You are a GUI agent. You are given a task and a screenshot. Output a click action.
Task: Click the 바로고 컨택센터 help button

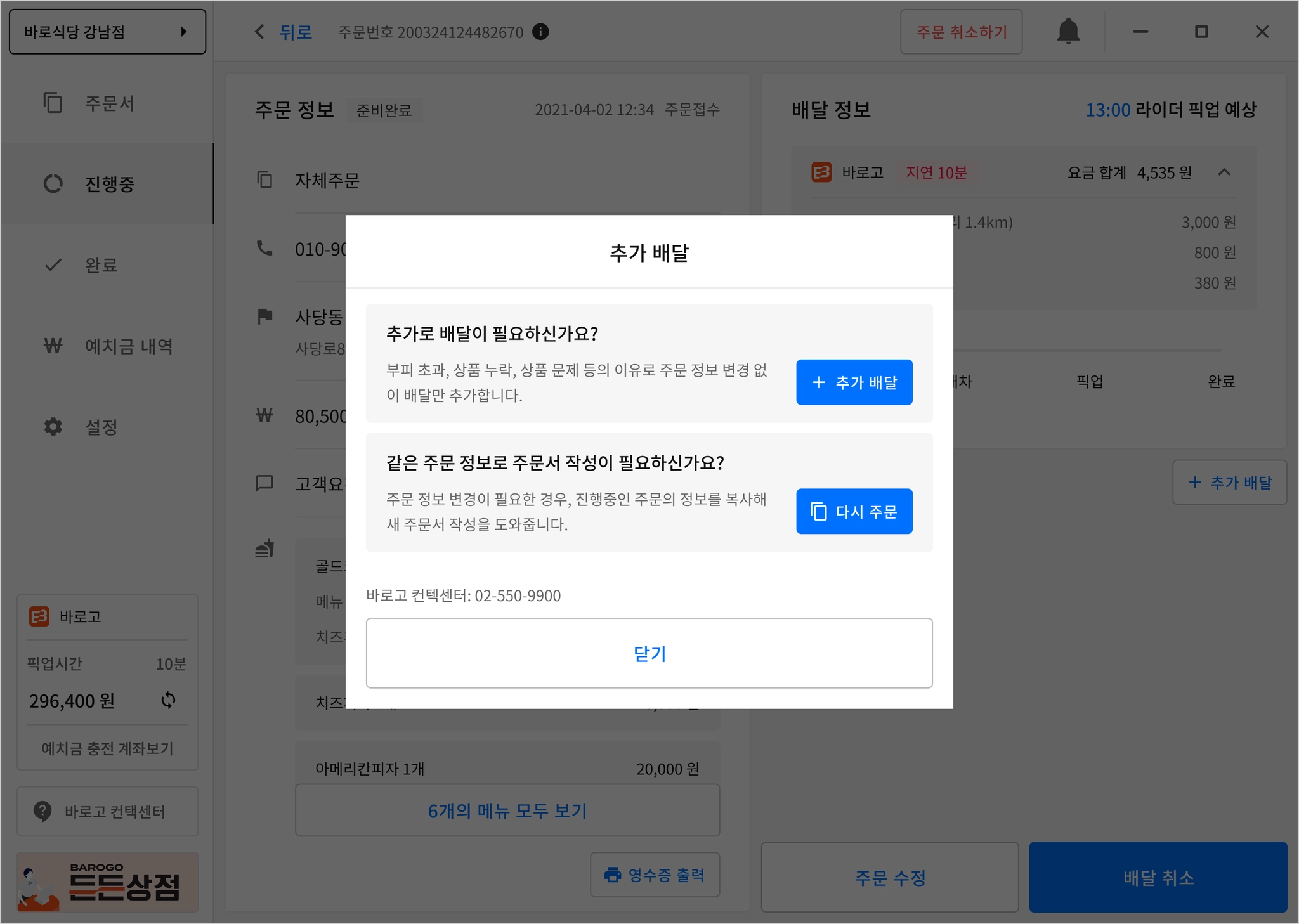107,812
